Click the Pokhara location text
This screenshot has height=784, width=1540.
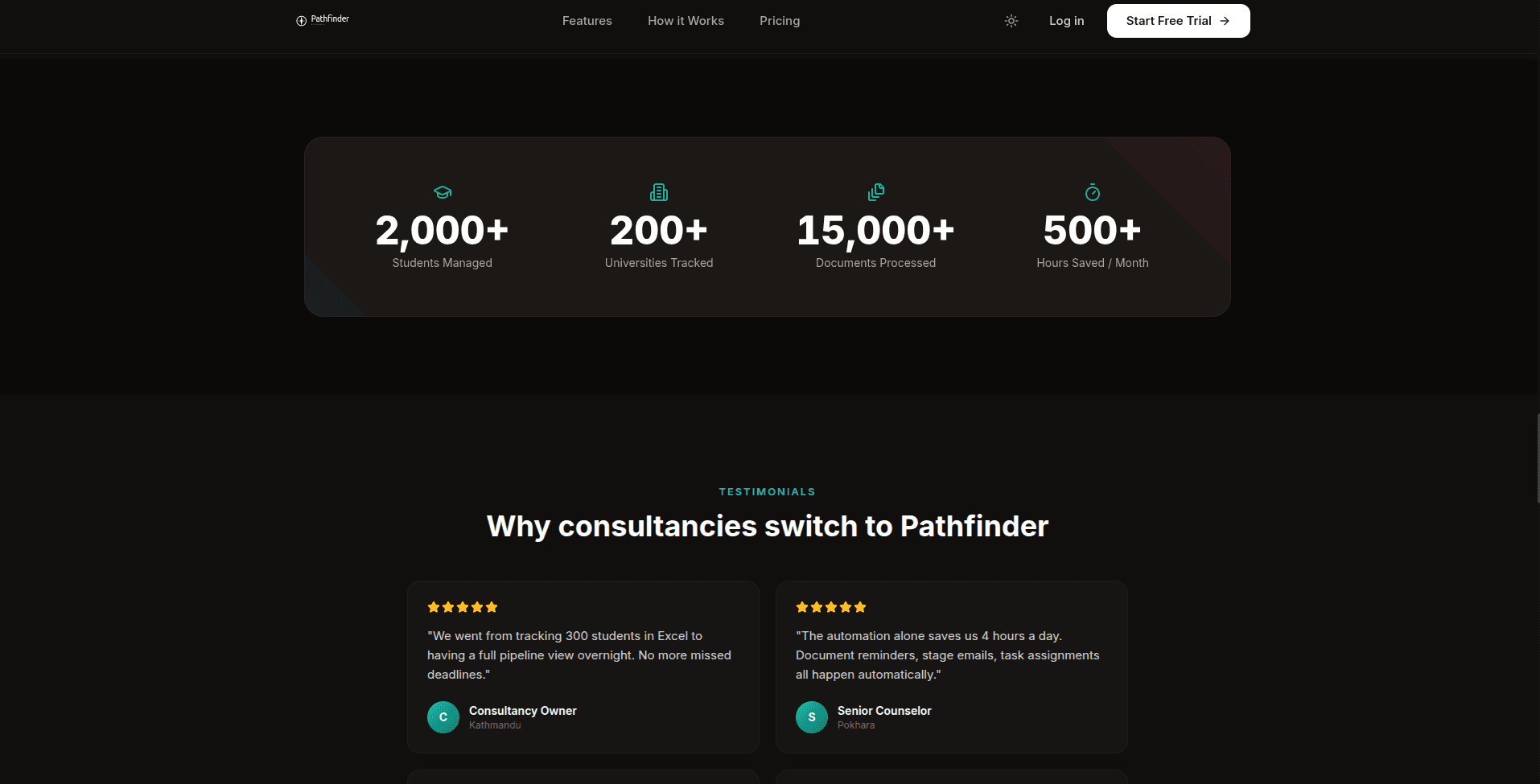(x=856, y=725)
